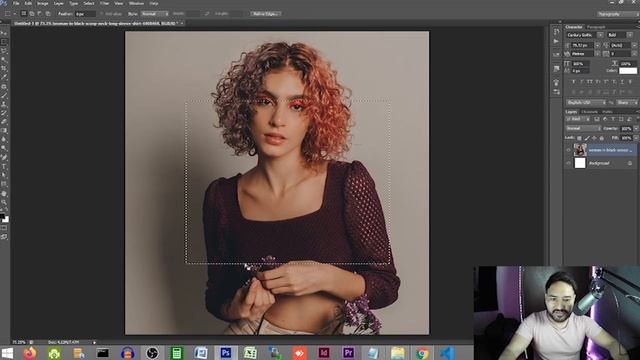Viewport: 640px width, 360px height.
Task: Select the Horizontal Type tool
Action: 4,166
